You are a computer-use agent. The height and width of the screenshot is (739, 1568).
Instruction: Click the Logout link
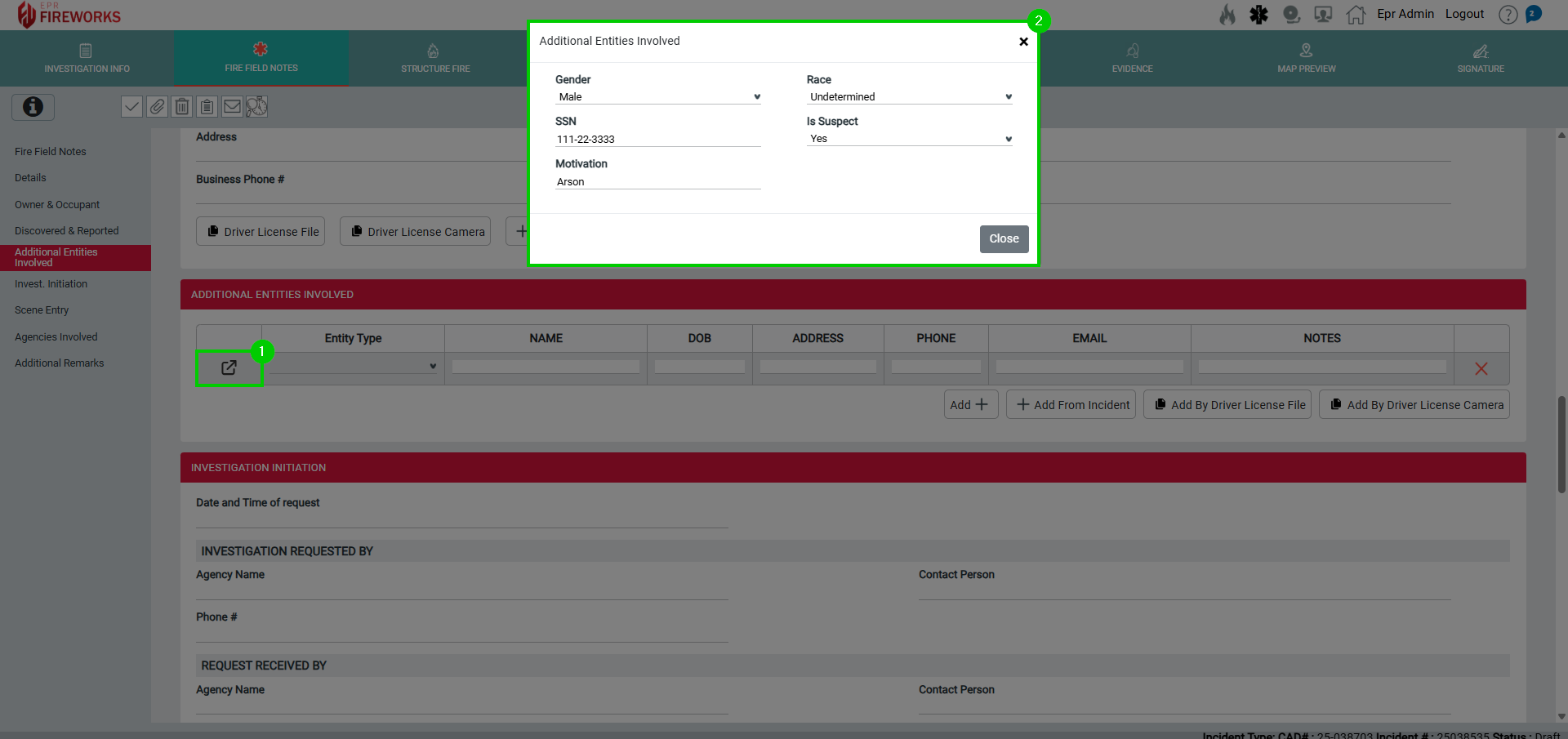click(1463, 14)
